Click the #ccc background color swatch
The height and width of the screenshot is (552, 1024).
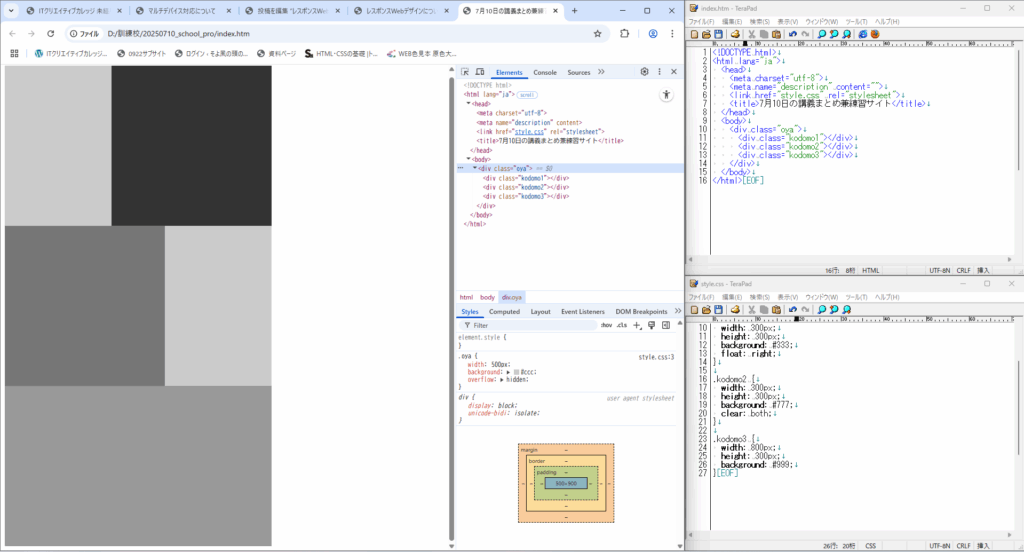[516, 371]
